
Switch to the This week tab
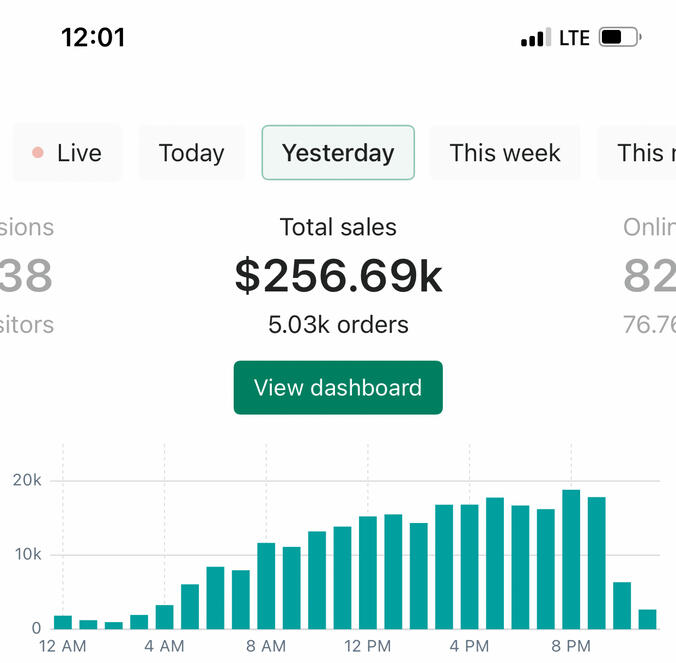click(x=505, y=153)
